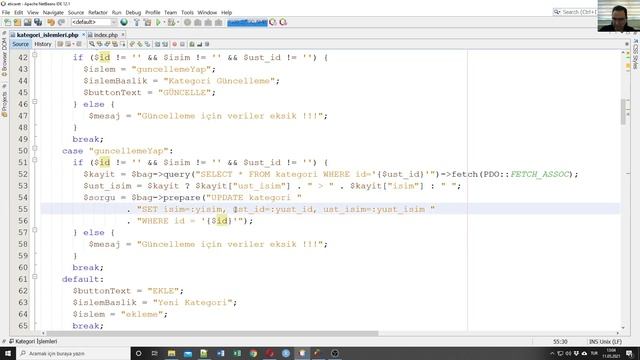Click the Search (Ctrl+I) input field
Image resolution: width=640 pixels, height=360 pixels.
point(575,12)
